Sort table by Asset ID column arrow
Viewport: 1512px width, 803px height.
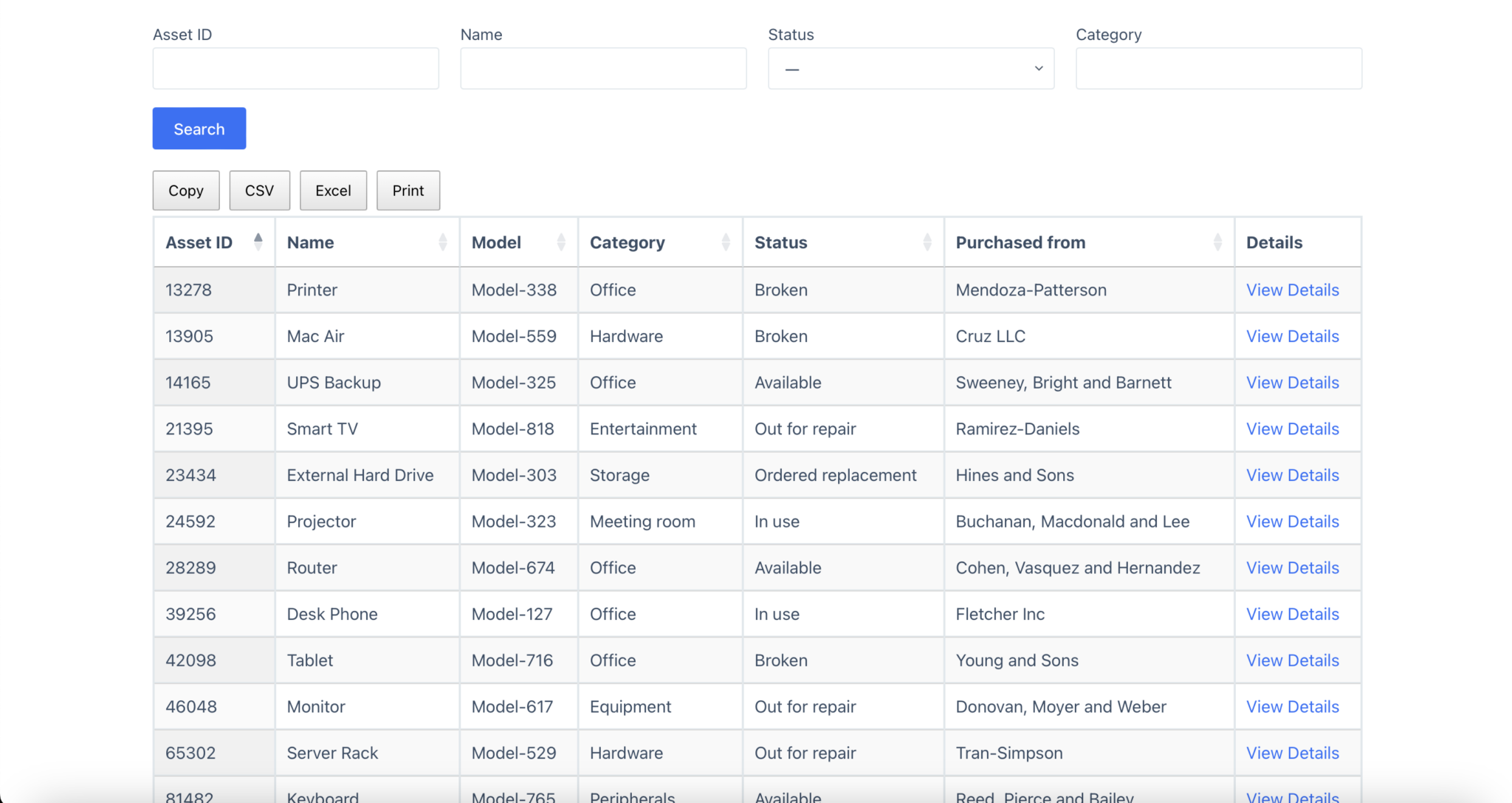(x=258, y=242)
